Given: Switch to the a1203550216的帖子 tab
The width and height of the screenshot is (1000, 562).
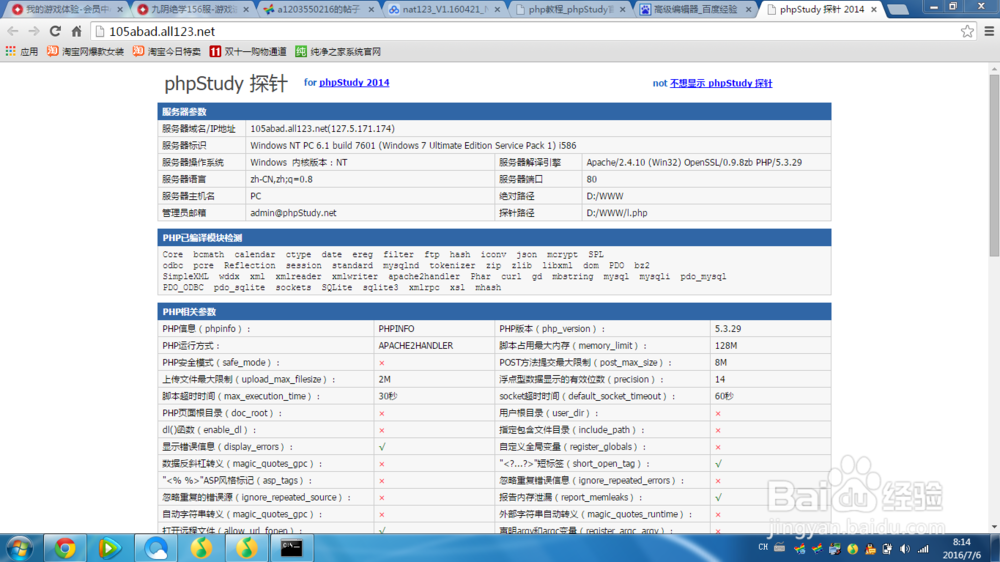Looking at the screenshot, I should (x=317, y=10).
